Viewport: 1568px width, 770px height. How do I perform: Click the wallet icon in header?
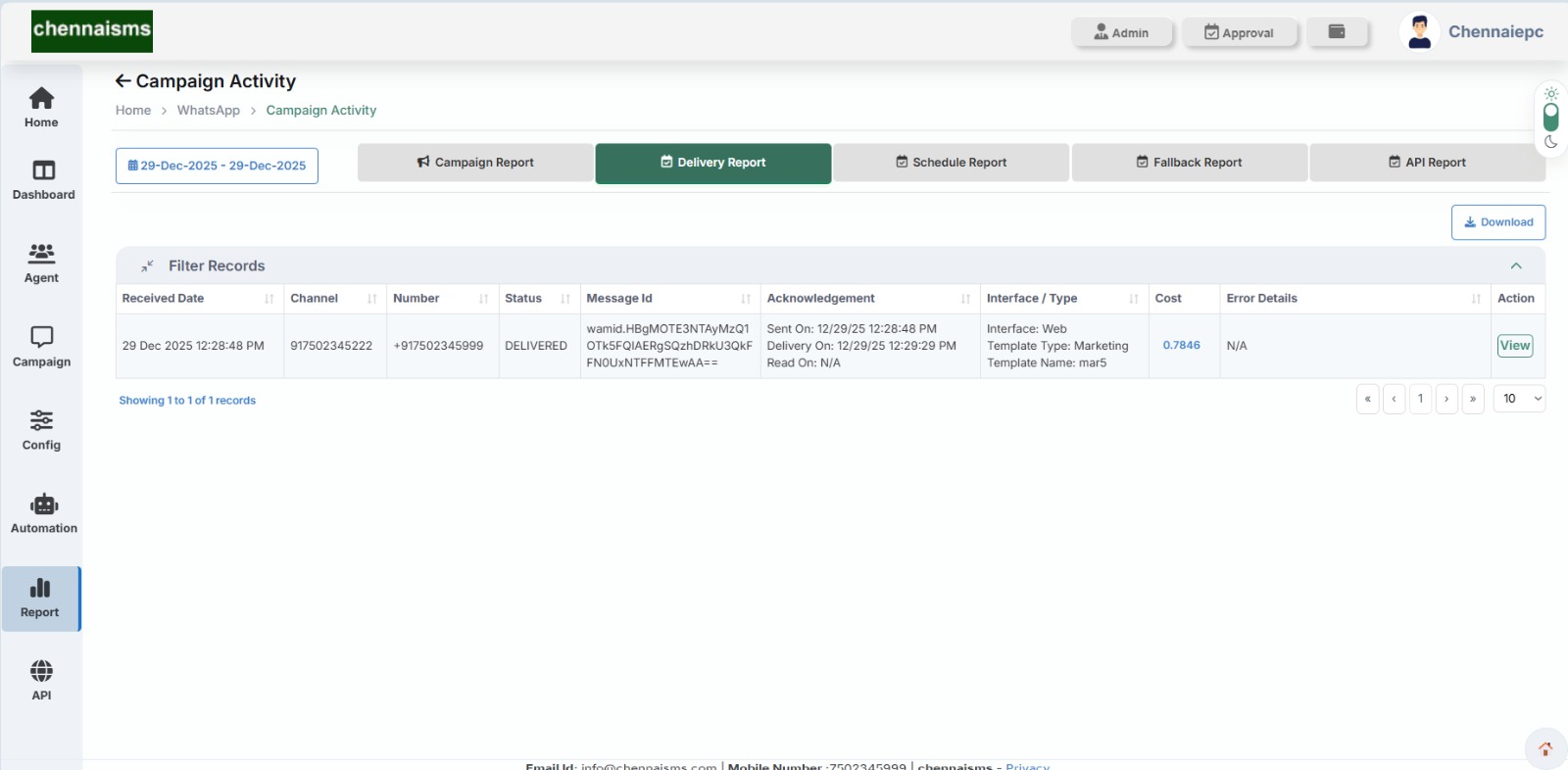[x=1336, y=32]
